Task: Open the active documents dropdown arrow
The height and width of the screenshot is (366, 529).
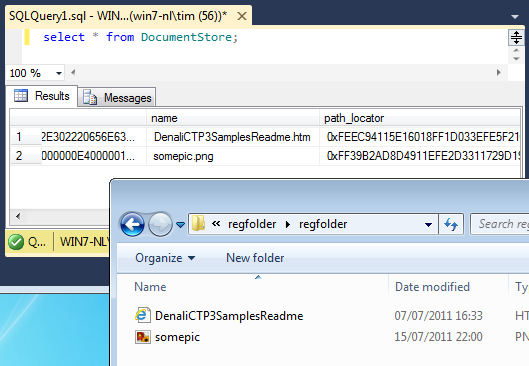Action: [x=515, y=17]
